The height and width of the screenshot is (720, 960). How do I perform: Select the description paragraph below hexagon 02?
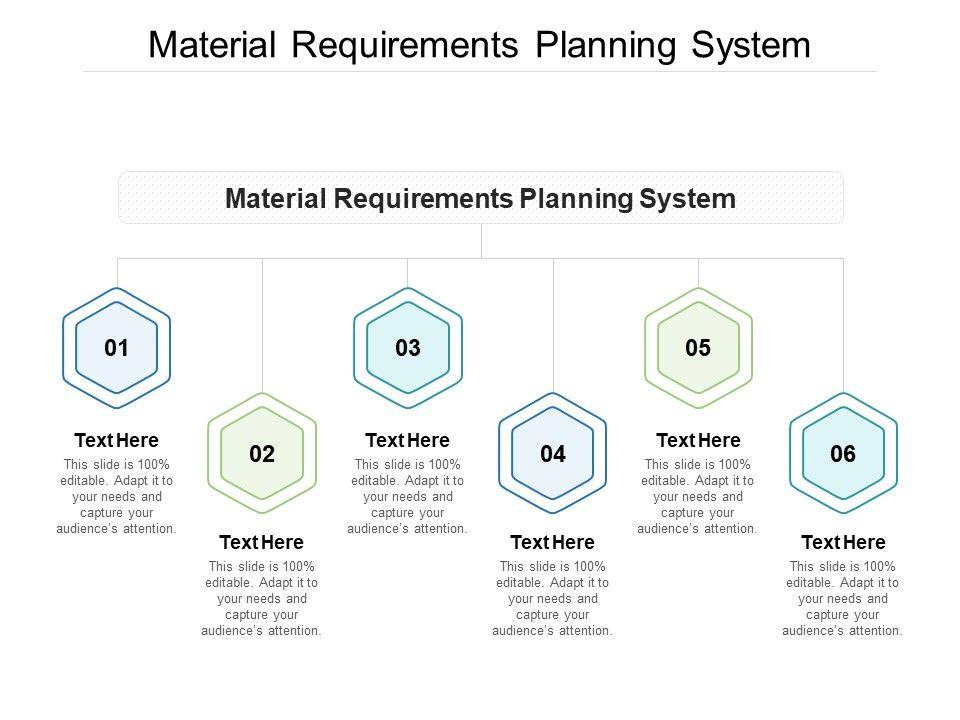click(x=261, y=599)
